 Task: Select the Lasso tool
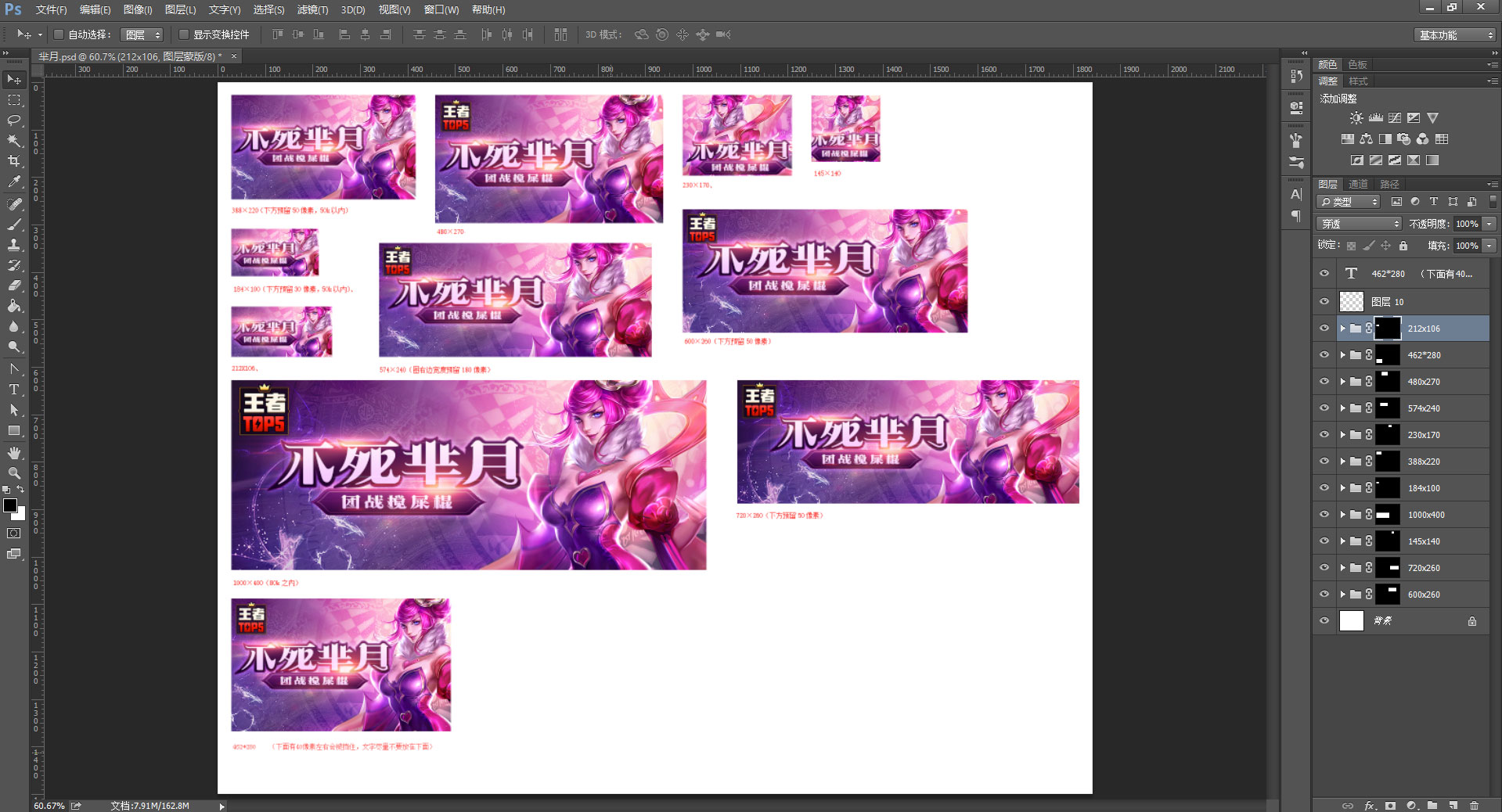point(14,120)
